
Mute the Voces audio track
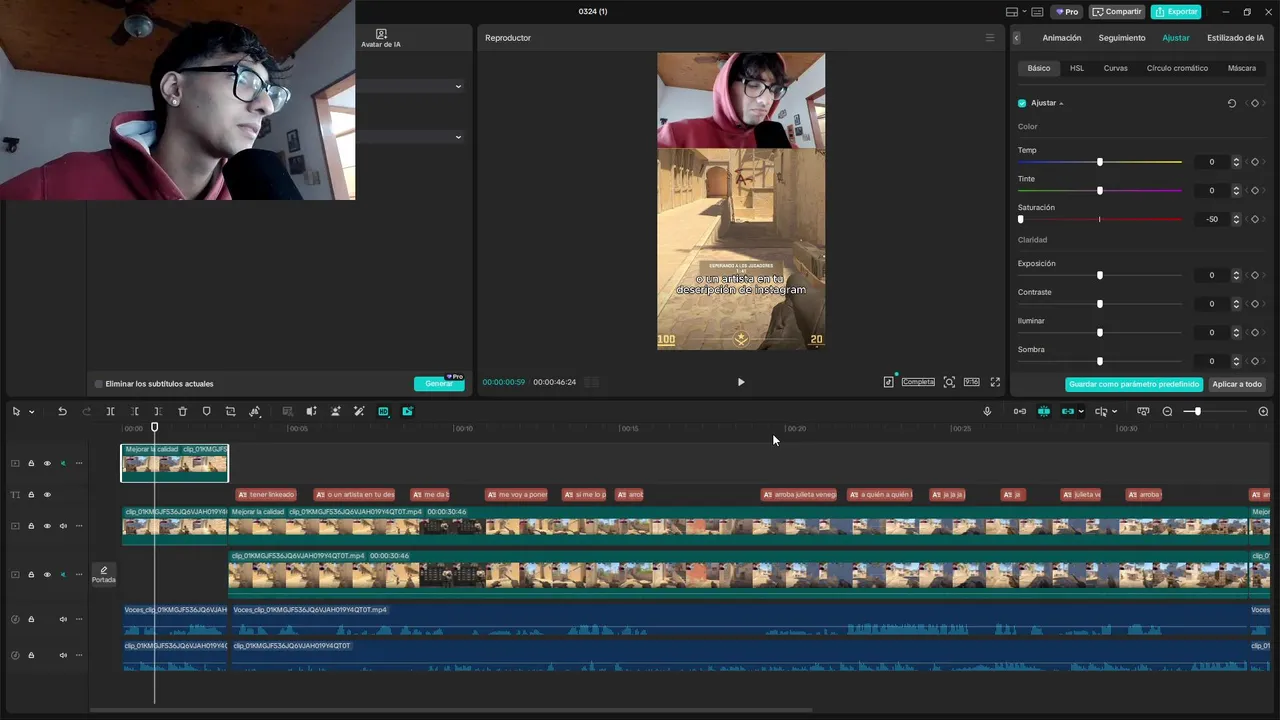63,619
